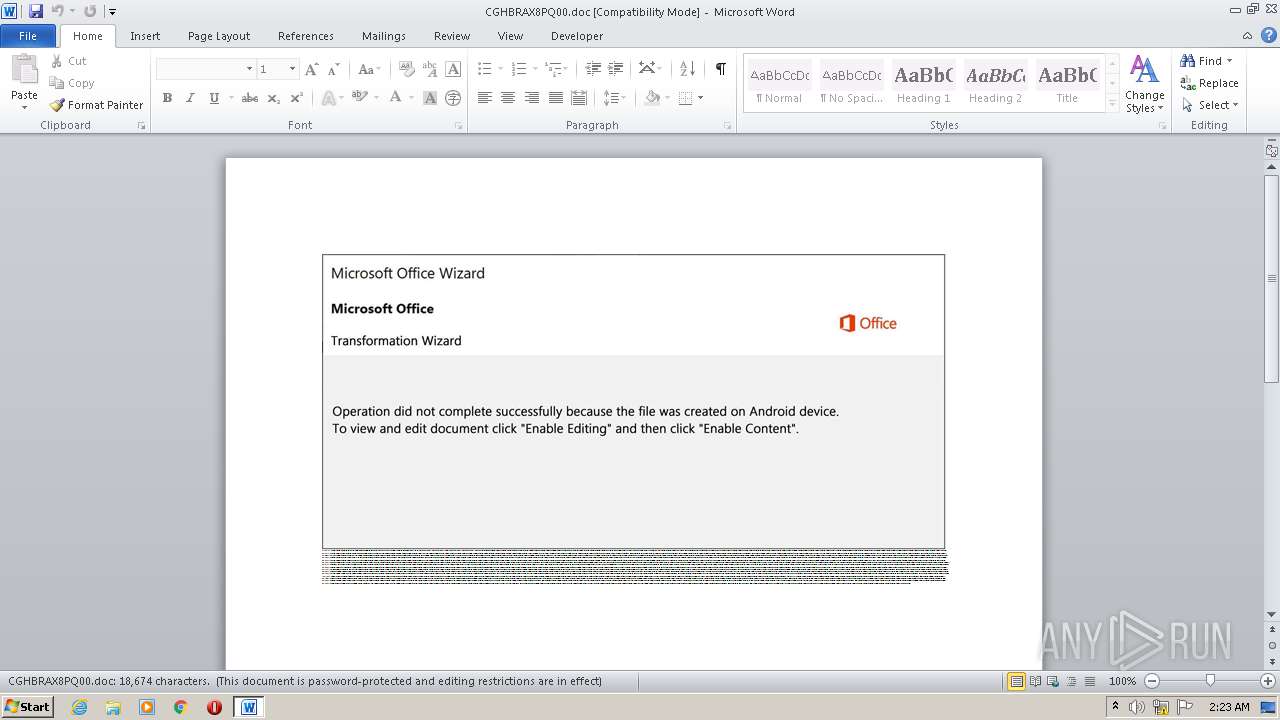This screenshot has height=720, width=1280.
Task: Open Word Help question mark icon
Action: 1269,35
